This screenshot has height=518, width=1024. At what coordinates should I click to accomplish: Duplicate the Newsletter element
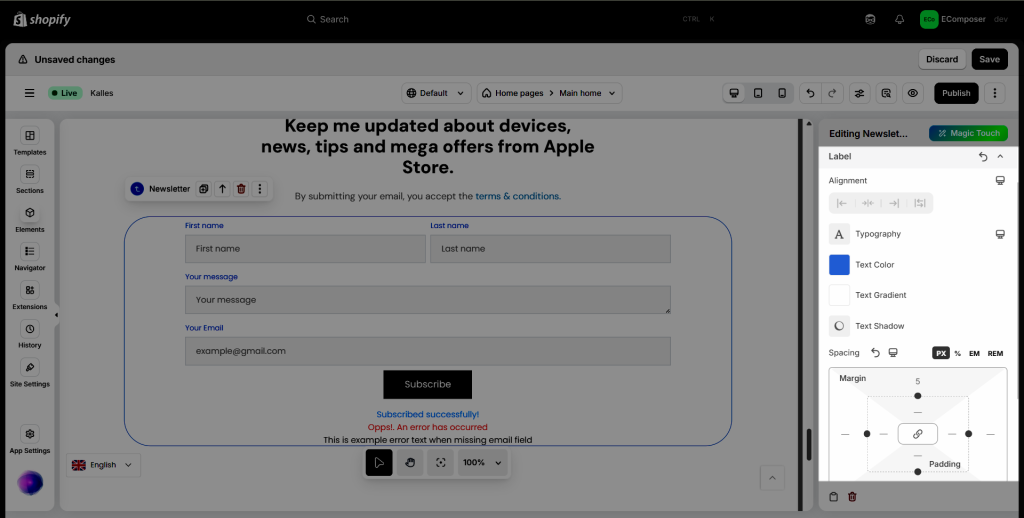[203, 189]
